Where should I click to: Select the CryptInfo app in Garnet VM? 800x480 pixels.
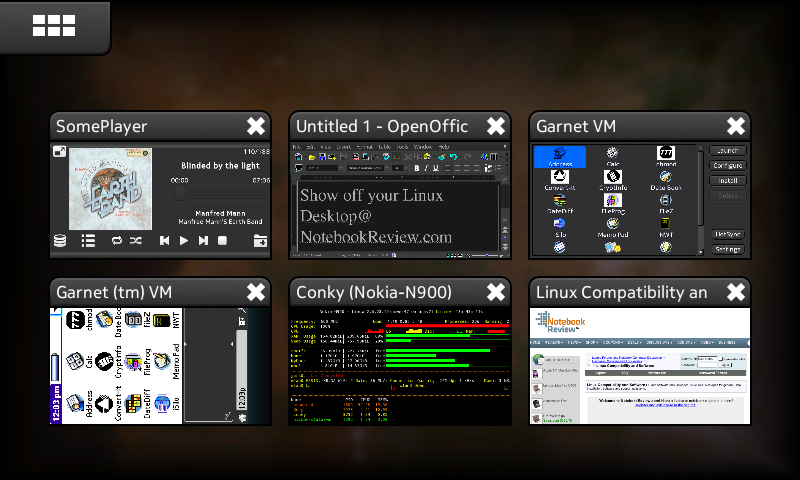613,180
